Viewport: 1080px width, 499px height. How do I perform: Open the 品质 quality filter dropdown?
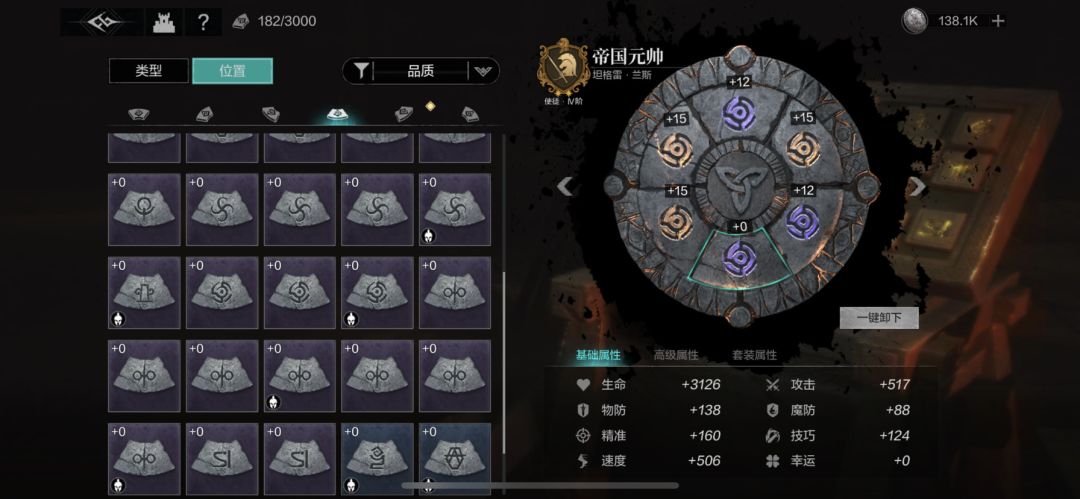(x=421, y=71)
